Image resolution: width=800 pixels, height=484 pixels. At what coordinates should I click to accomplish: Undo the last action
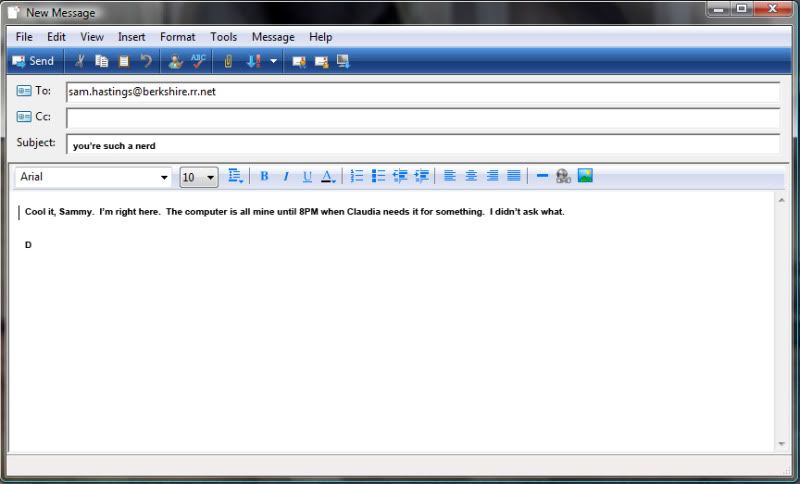coord(146,61)
